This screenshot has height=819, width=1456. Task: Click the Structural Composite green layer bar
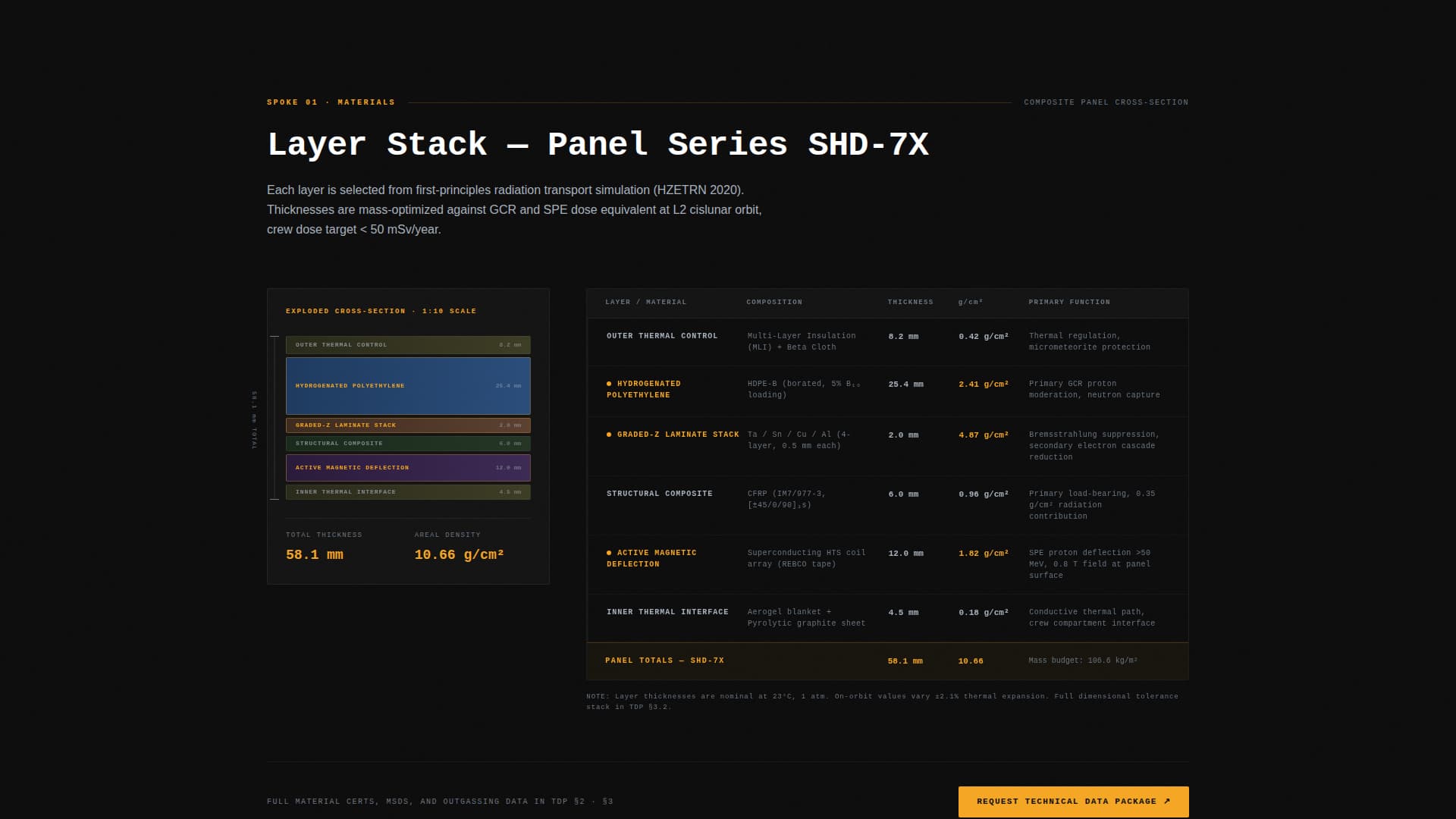[408, 444]
